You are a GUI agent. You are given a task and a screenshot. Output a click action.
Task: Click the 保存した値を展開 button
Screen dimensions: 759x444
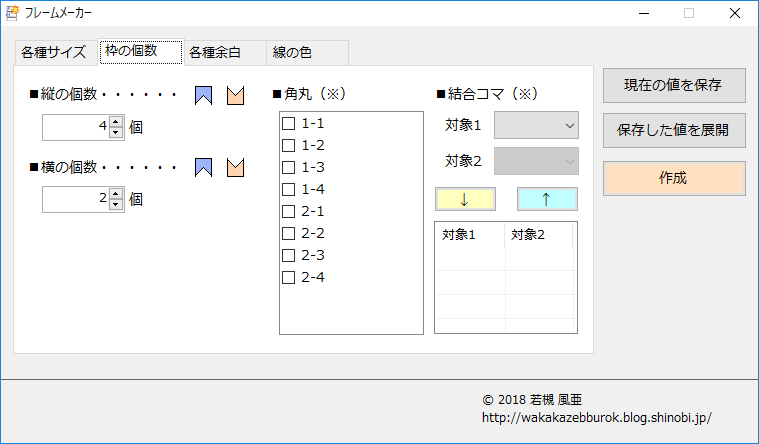674,131
